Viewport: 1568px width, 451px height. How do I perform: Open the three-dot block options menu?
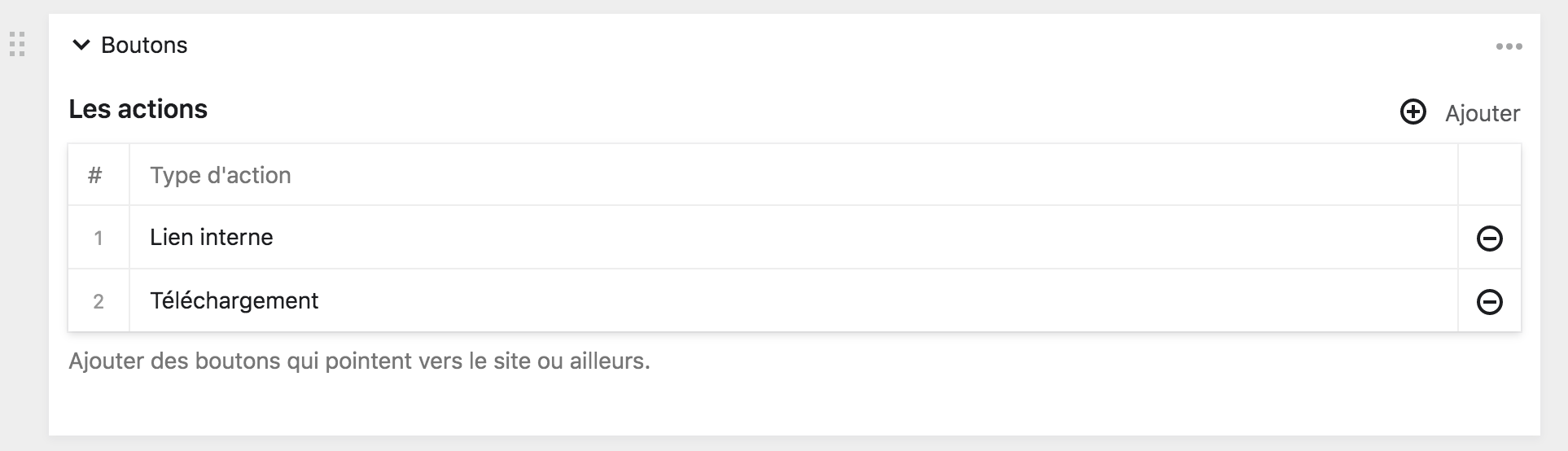[x=1509, y=47]
